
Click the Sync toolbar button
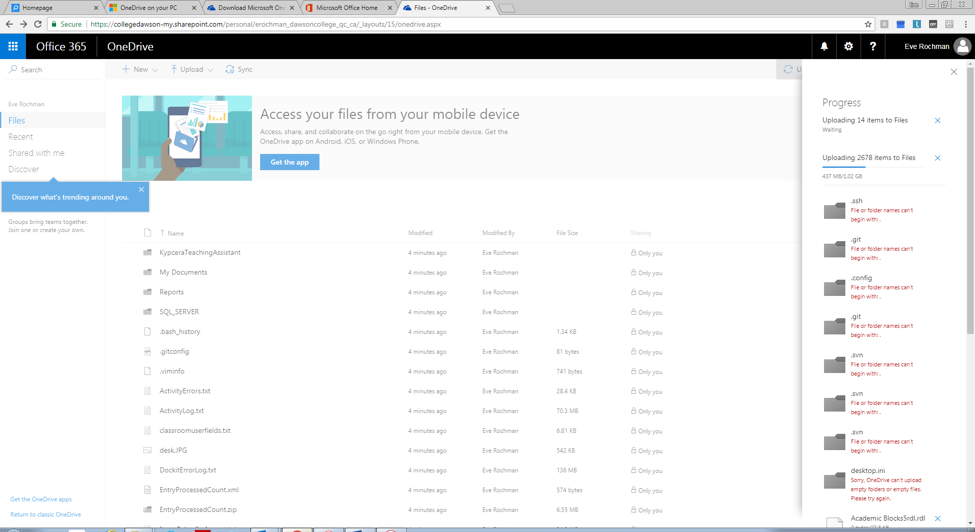tap(239, 70)
